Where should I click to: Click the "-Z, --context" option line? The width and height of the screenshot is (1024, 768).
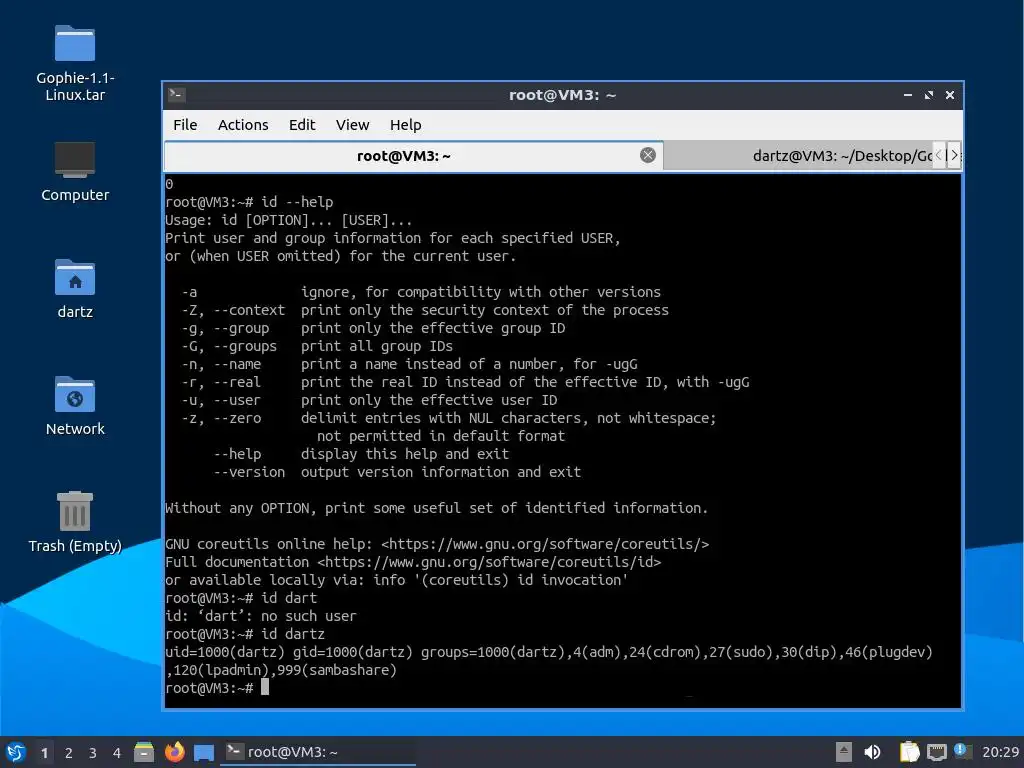tap(425, 310)
